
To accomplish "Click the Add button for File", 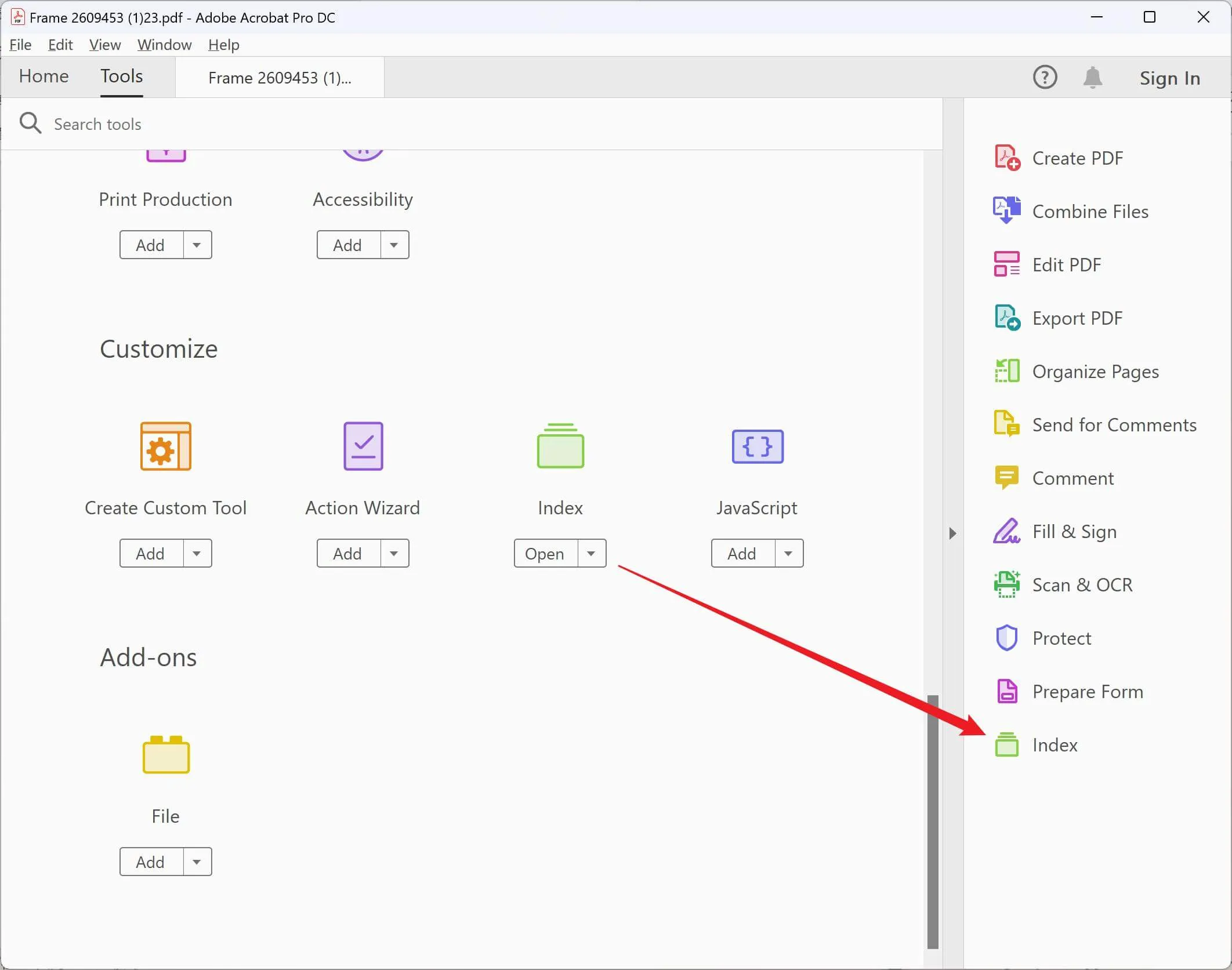I will pyautogui.click(x=149, y=861).
